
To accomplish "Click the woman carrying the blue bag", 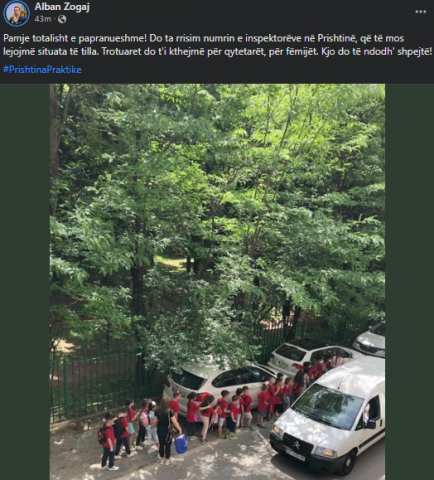I will click(165, 432).
